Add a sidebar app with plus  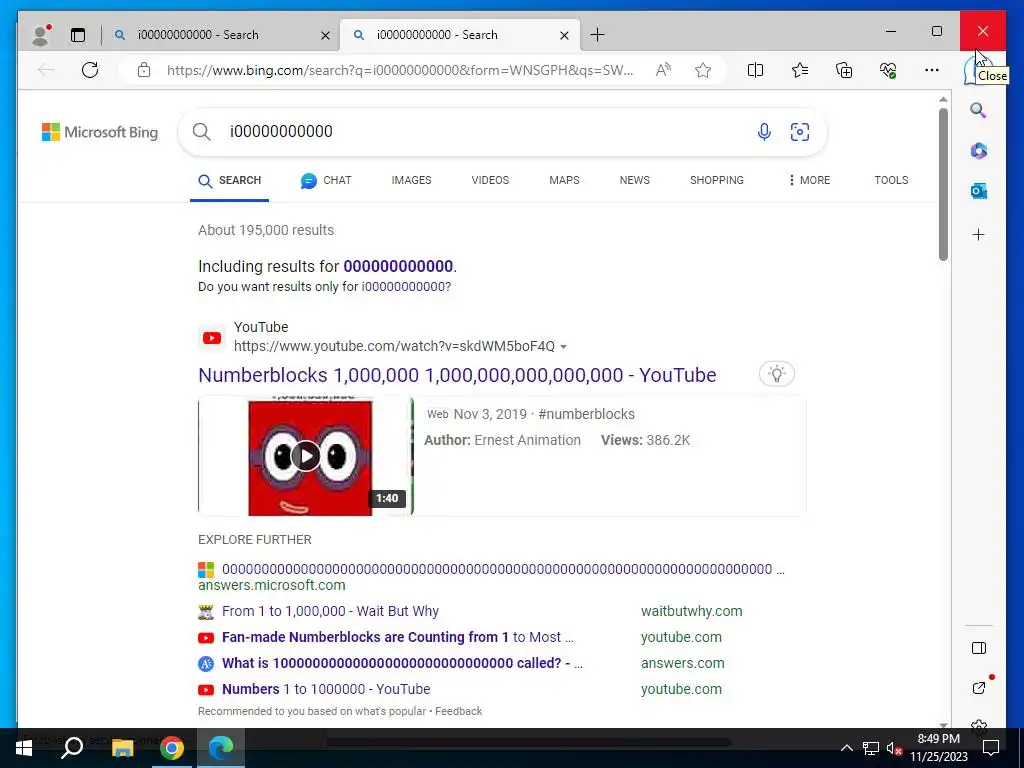(x=978, y=234)
